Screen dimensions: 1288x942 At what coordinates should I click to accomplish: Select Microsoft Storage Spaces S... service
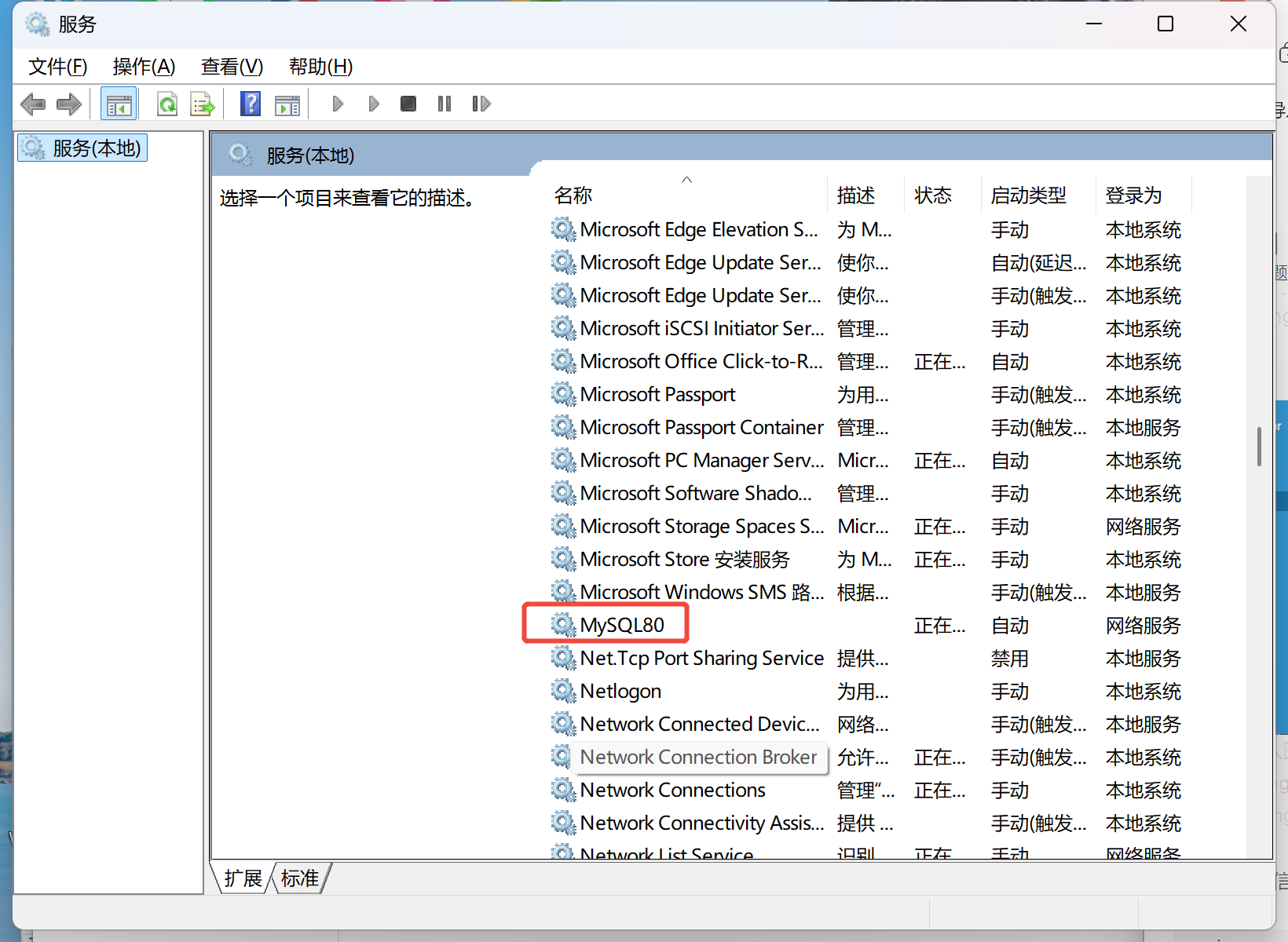pyautogui.click(x=702, y=526)
